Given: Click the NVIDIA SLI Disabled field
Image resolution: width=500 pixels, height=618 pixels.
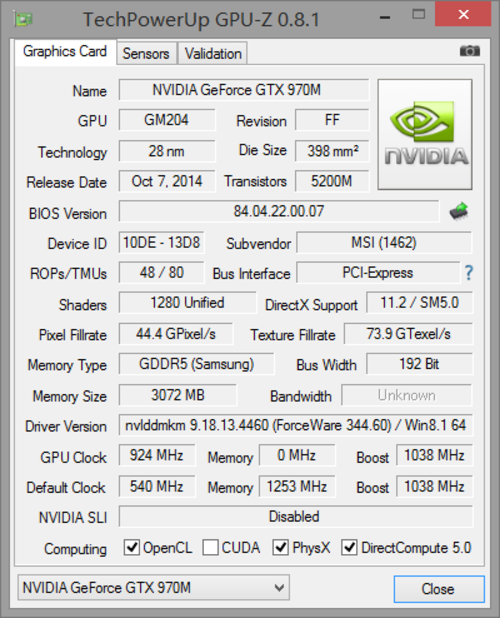Looking at the screenshot, I should (x=296, y=516).
